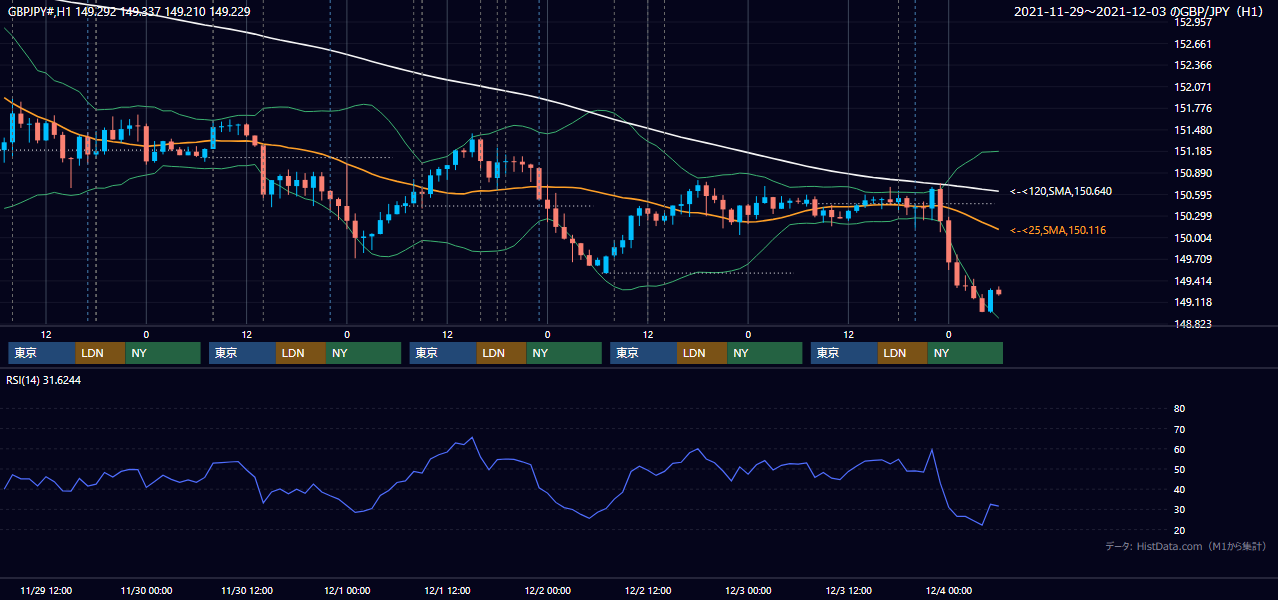Click the 12/3 00:00 date label
The width and height of the screenshot is (1278, 600).
tap(748, 590)
